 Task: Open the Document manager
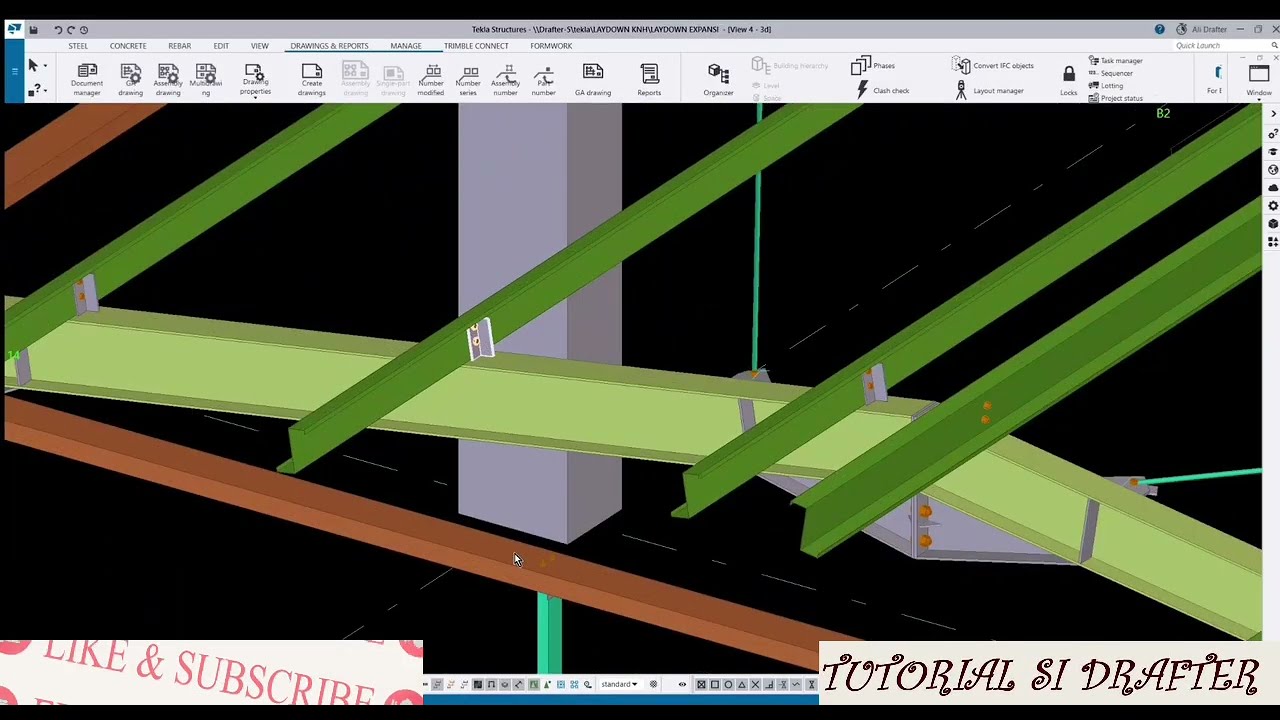click(87, 80)
